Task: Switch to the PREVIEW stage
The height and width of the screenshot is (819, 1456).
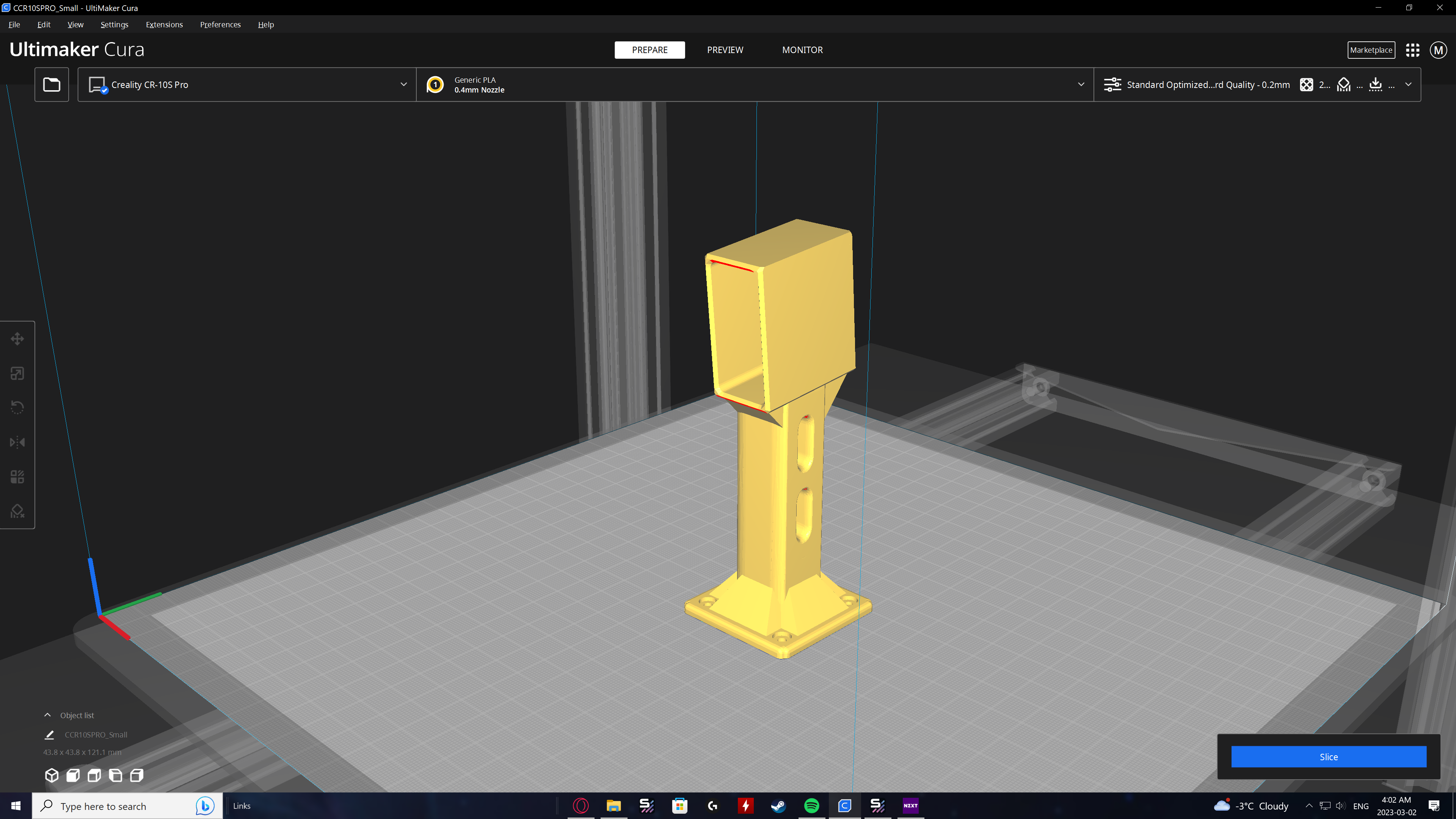Action: pos(725,50)
